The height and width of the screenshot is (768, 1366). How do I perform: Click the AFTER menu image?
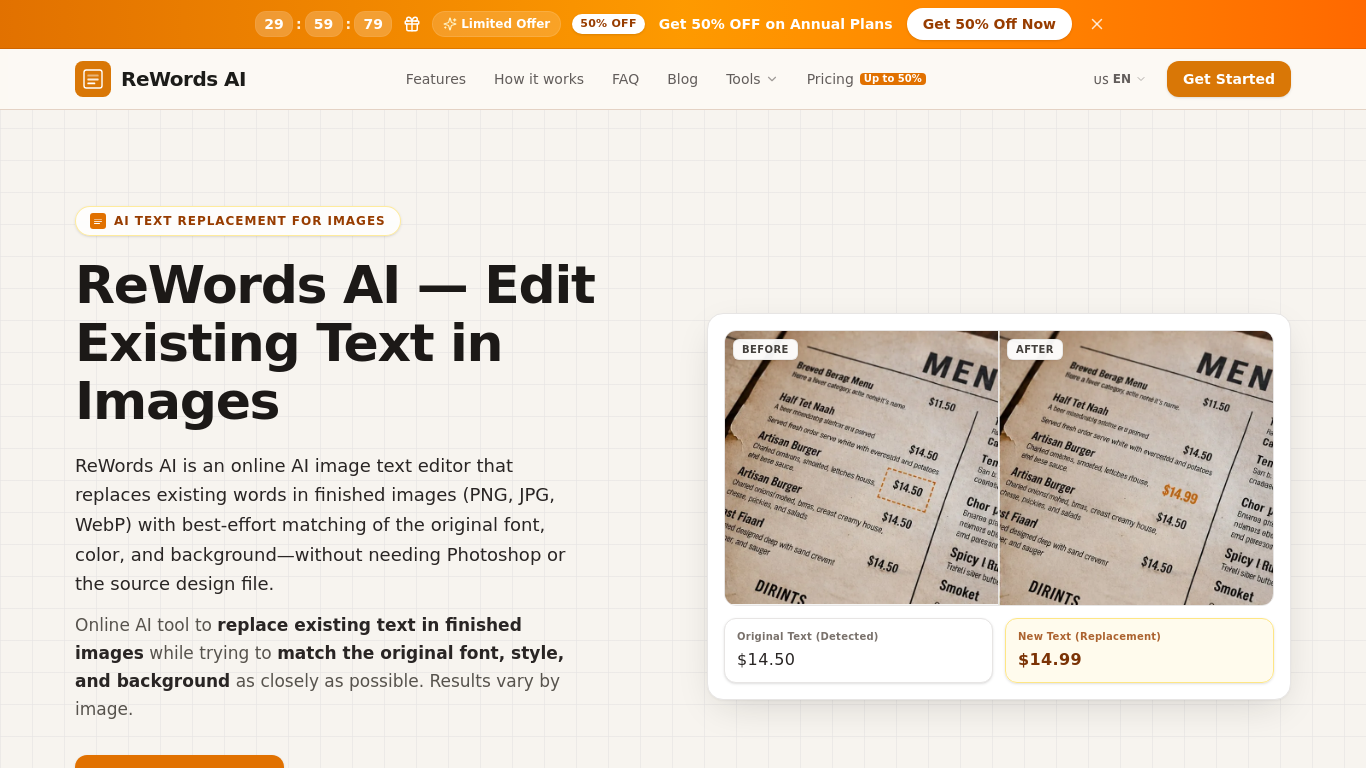point(1137,468)
